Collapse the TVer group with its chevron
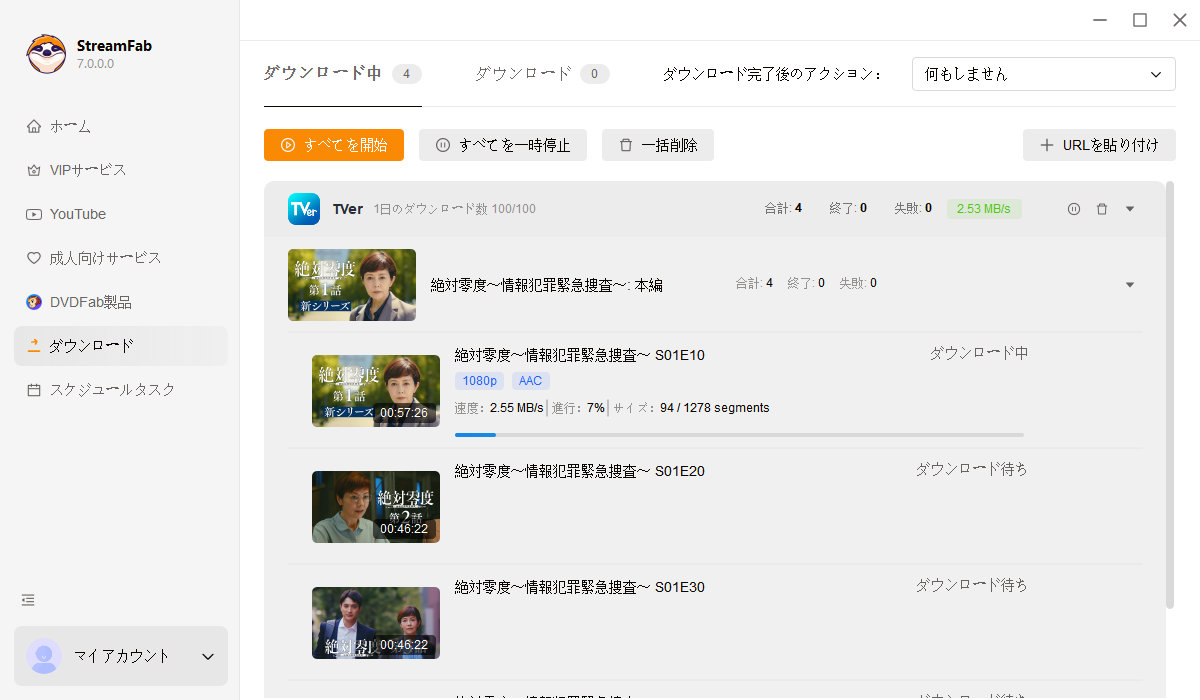Viewport: 1200px width, 700px height. [1130, 208]
